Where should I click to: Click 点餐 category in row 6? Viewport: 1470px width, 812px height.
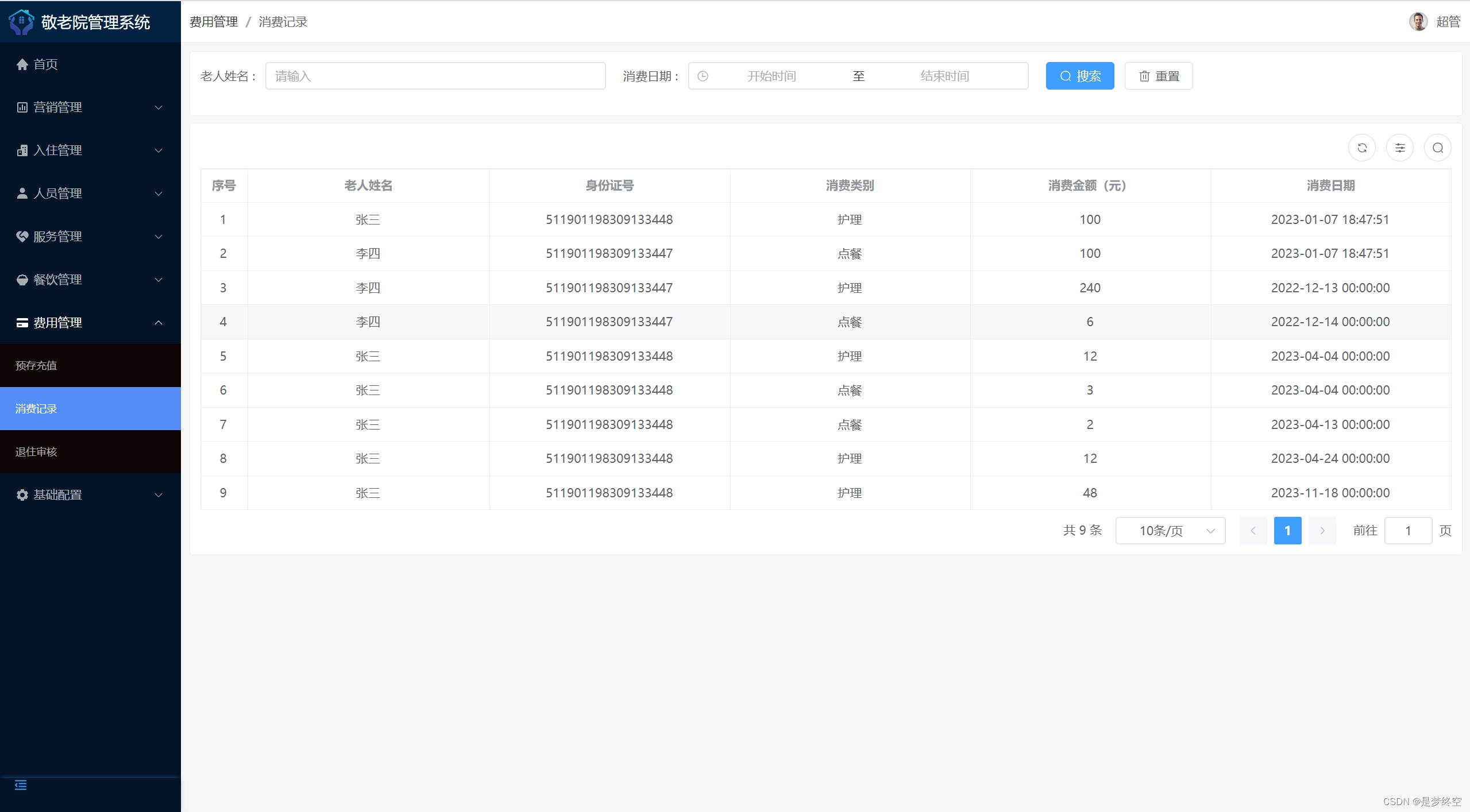tap(850, 390)
